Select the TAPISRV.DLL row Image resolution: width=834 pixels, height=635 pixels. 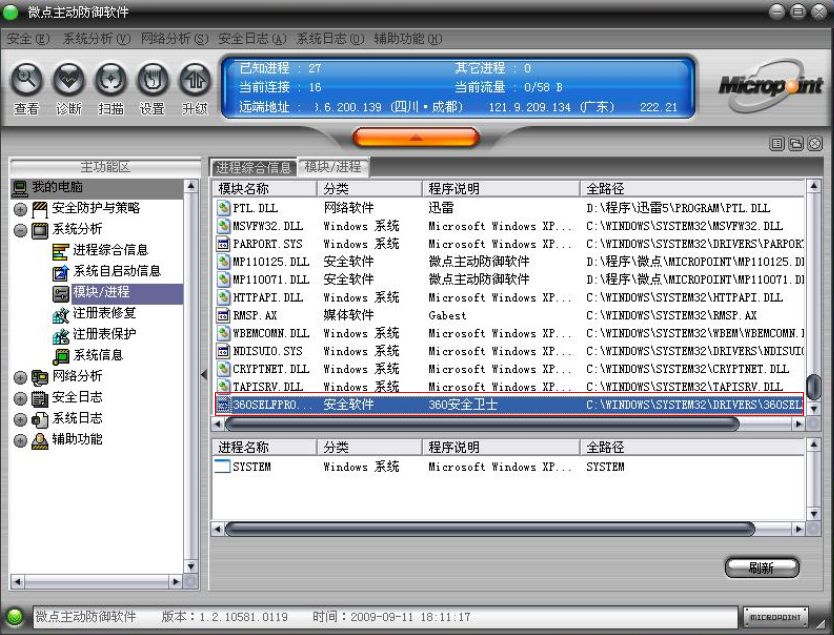coord(509,387)
